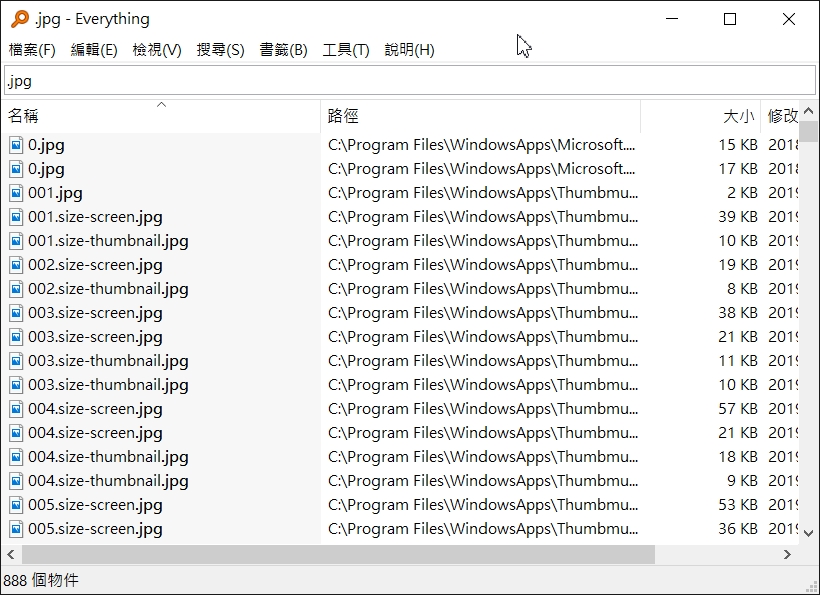Screen dimensions: 820x595
Task: Select 003.size-thumbnail.jpg sized 10 KB
Action: pyautogui.click(x=108, y=385)
